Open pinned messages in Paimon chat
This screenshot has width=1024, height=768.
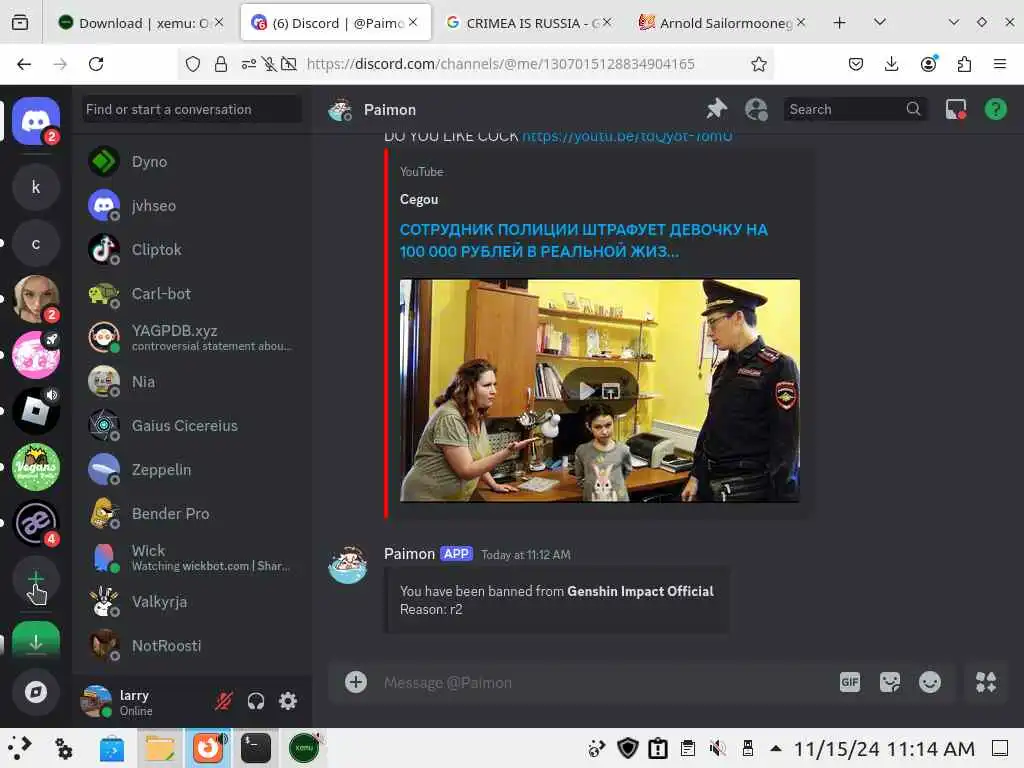[x=716, y=109]
